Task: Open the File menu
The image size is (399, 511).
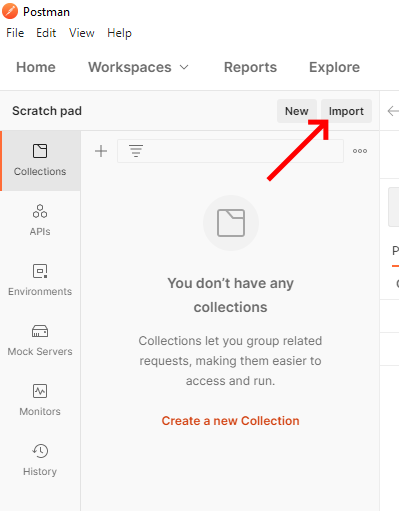Action: [x=15, y=33]
